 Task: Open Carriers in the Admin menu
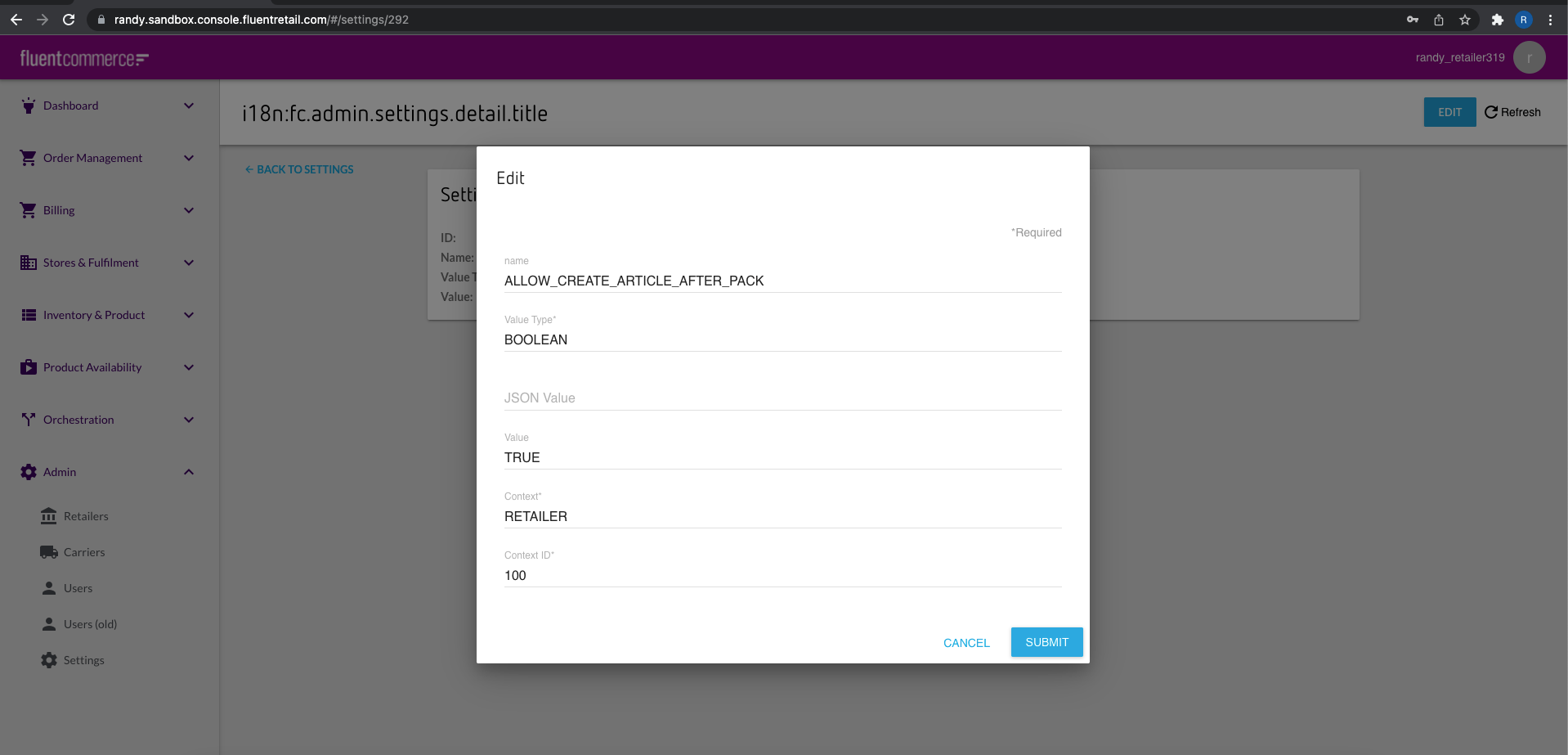coord(84,552)
